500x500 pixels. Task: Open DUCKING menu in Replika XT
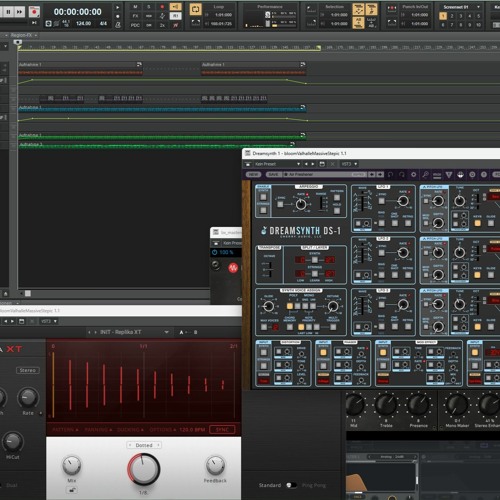(130, 430)
